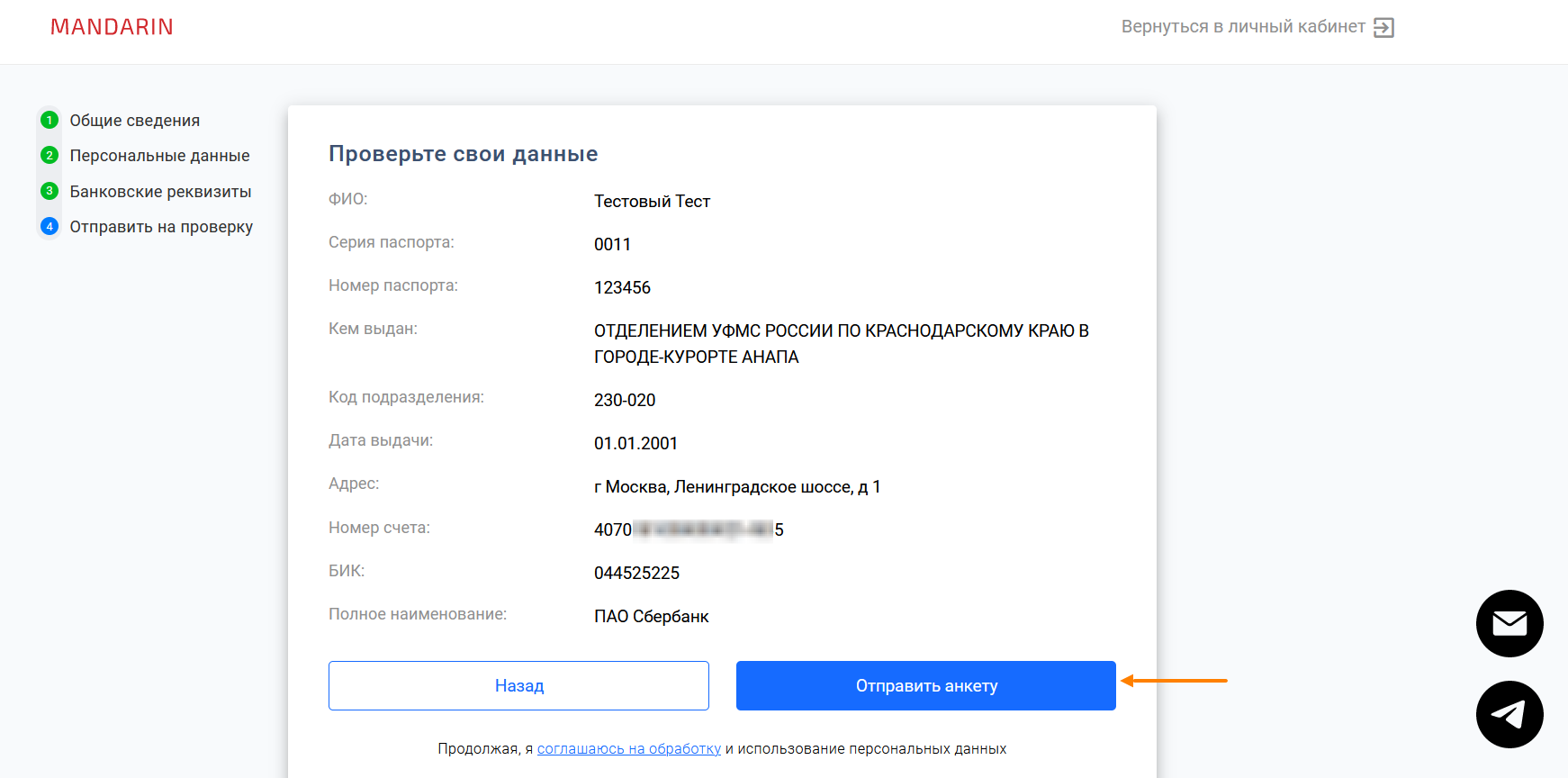The height and width of the screenshot is (778, 1568).
Task: Click the Кем выдан label
Action: [373, 329]
